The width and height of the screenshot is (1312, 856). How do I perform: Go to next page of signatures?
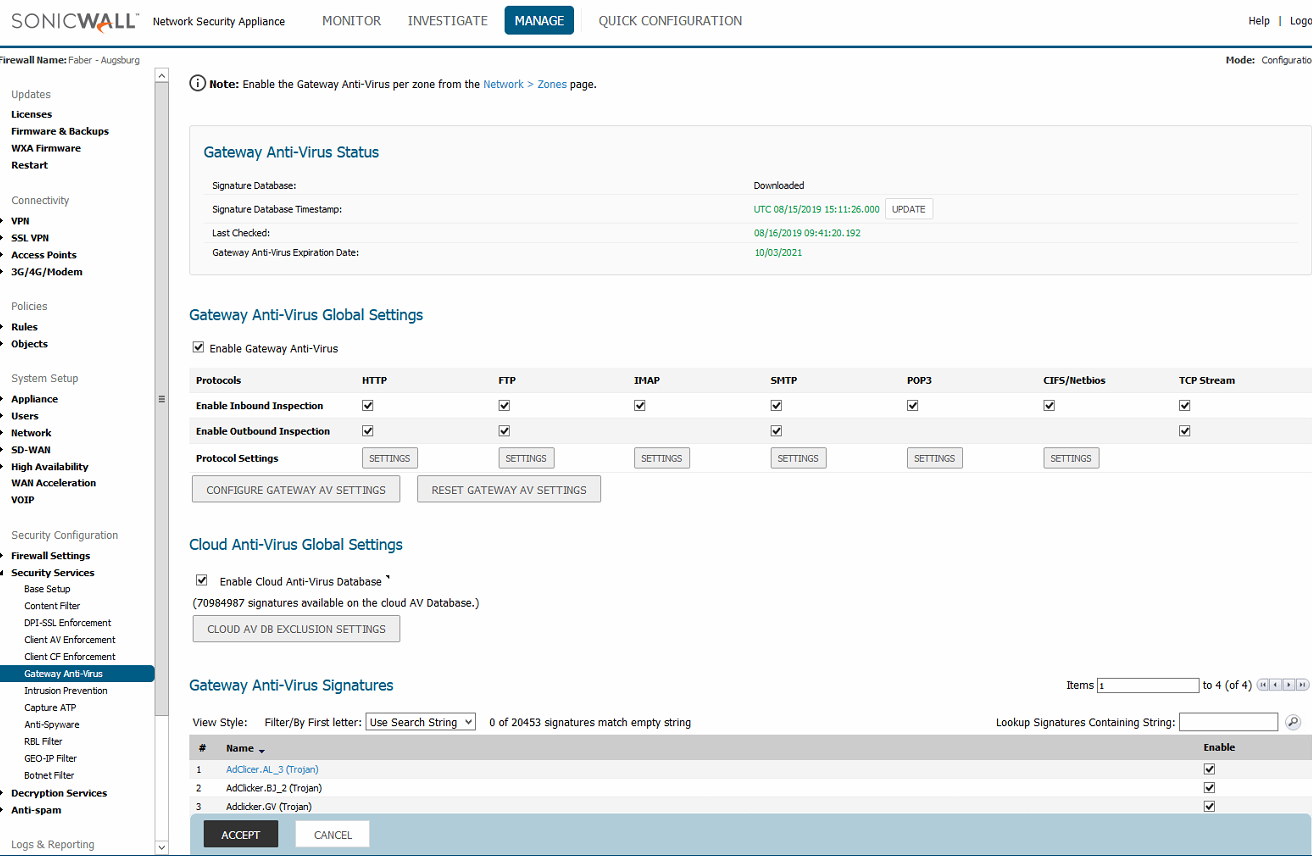[1290, 685]
